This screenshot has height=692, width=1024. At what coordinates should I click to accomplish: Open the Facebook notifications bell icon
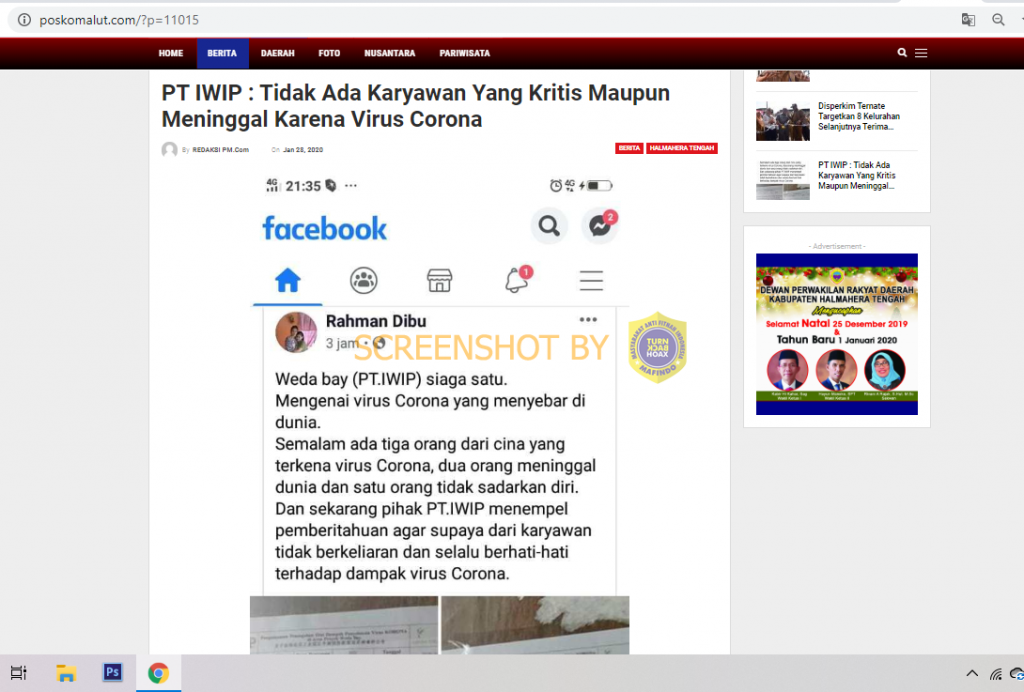[517, 279]
